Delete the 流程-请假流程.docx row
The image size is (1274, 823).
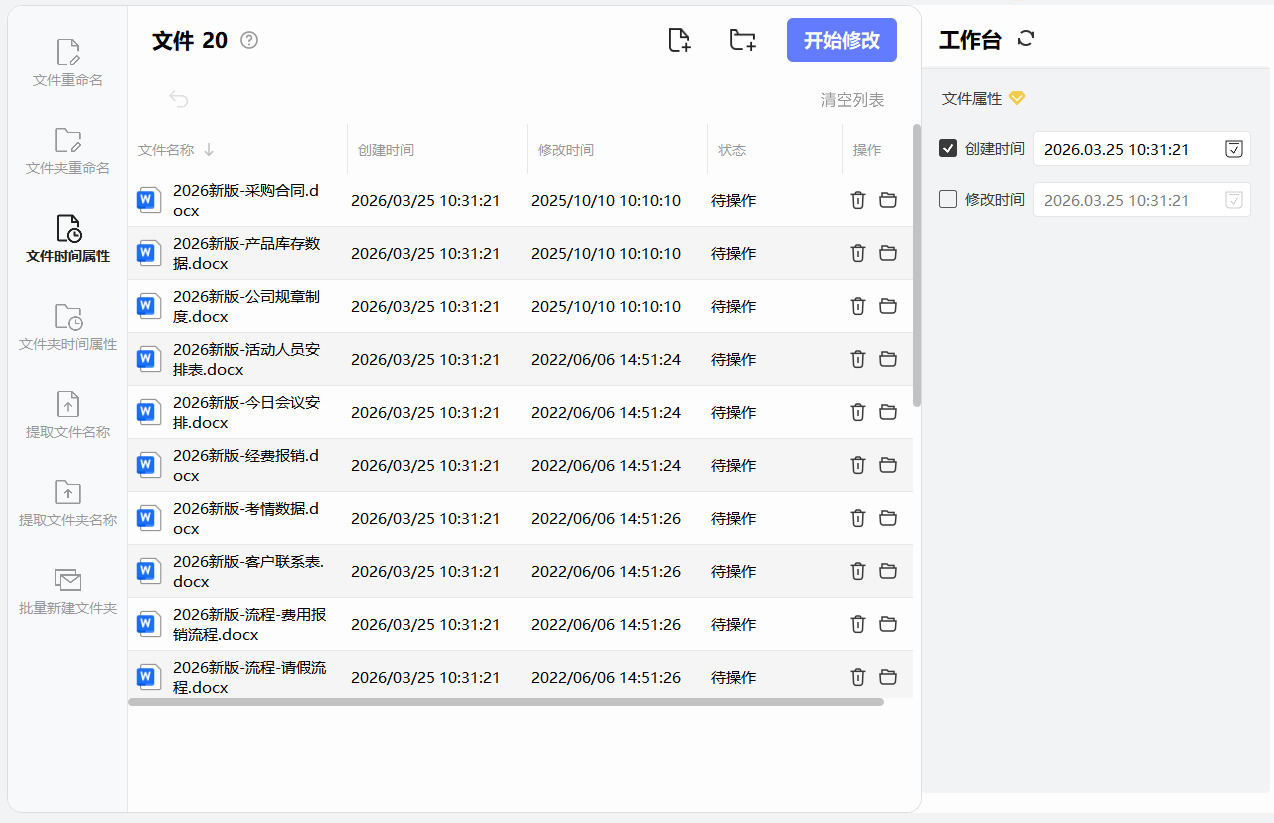click(x=857, y=677)
